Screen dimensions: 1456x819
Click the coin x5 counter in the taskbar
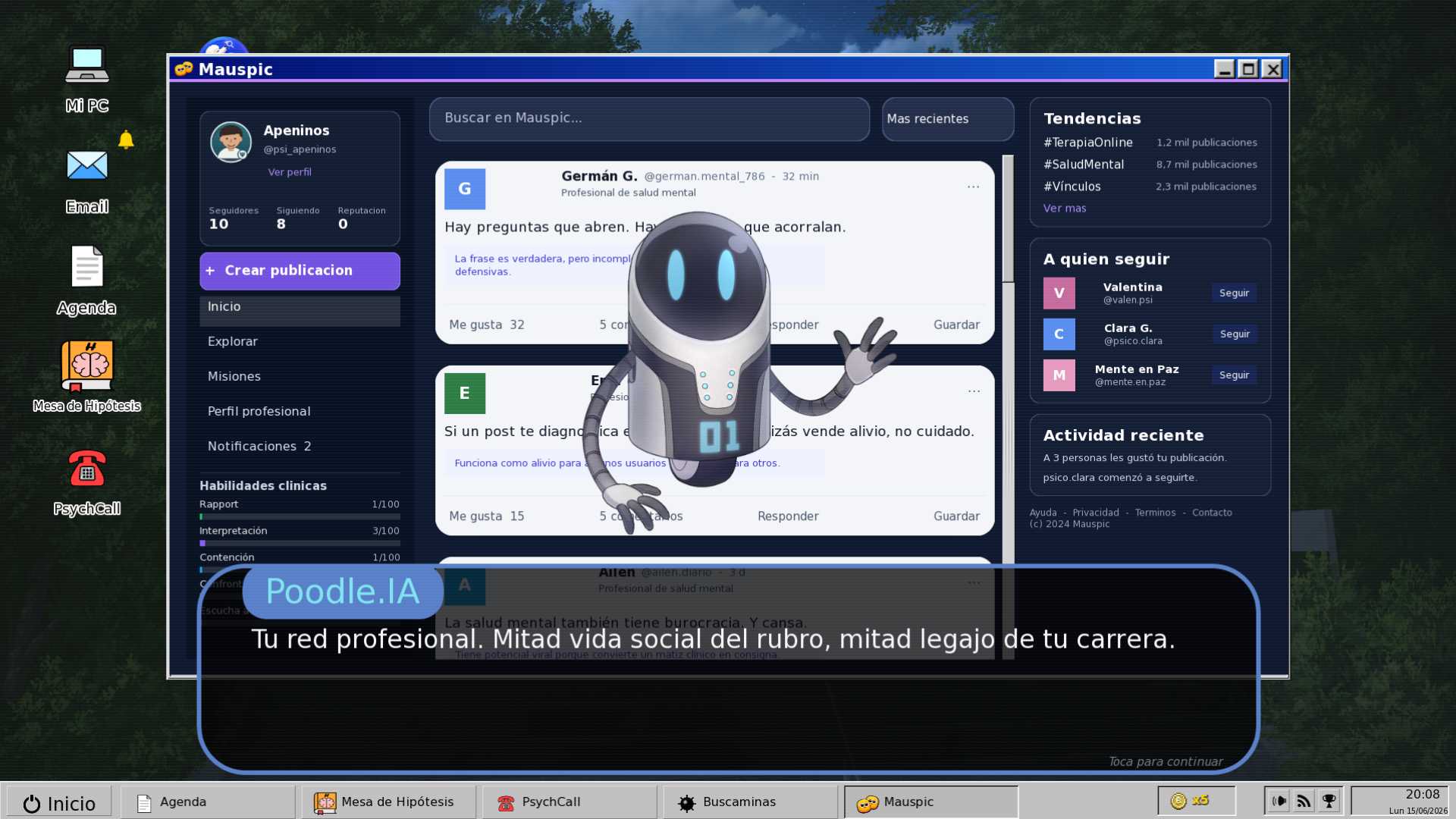pyautogui.click(x=1196, y=801)
